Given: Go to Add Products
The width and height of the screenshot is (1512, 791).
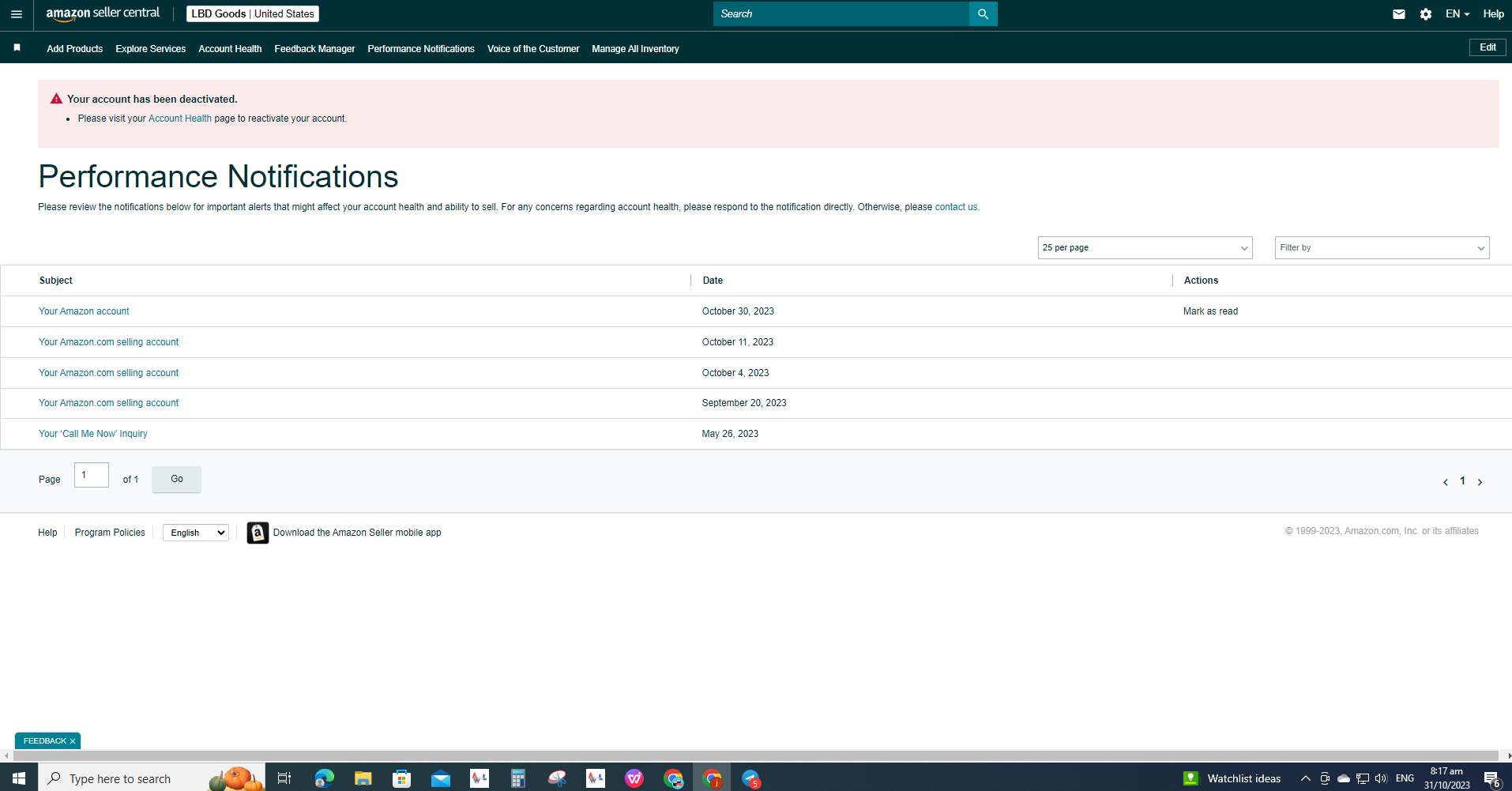Looking at the screenshot, I should (x=75, y=49).
